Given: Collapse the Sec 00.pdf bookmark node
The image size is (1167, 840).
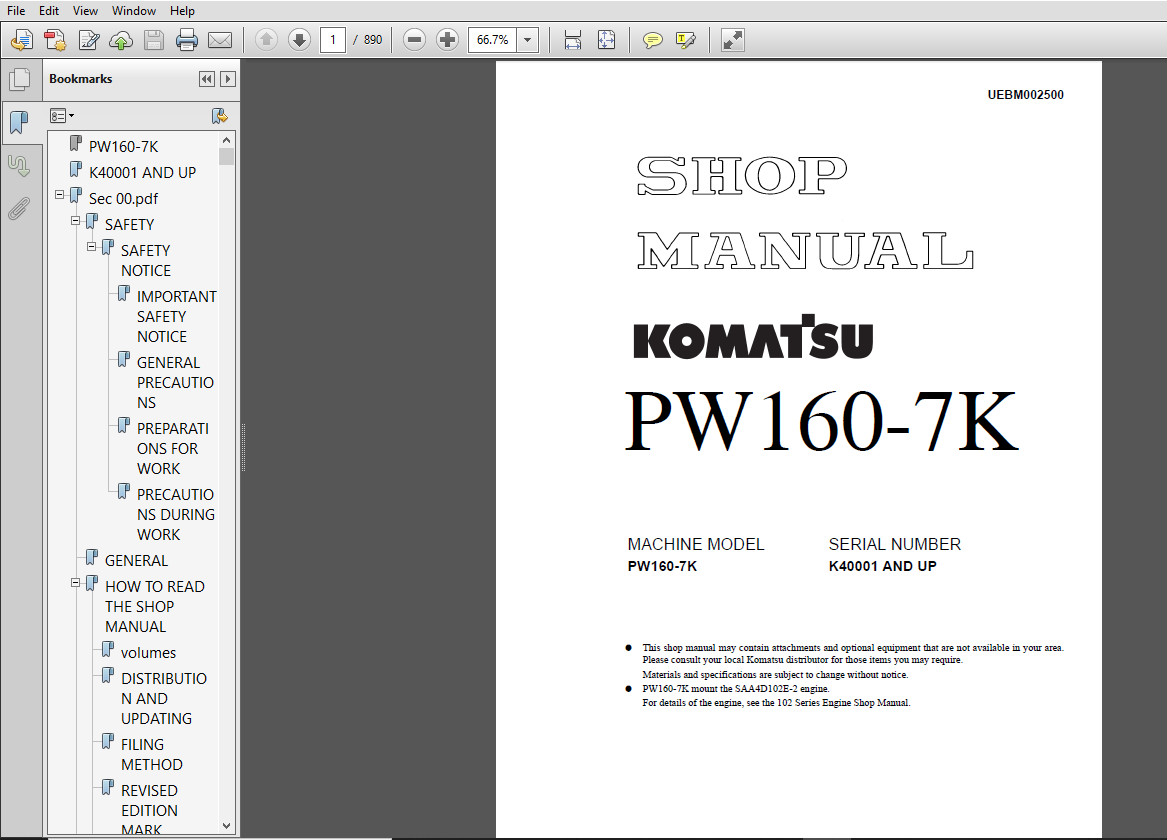Looking at the screenshot, I should tap(60, 195).
